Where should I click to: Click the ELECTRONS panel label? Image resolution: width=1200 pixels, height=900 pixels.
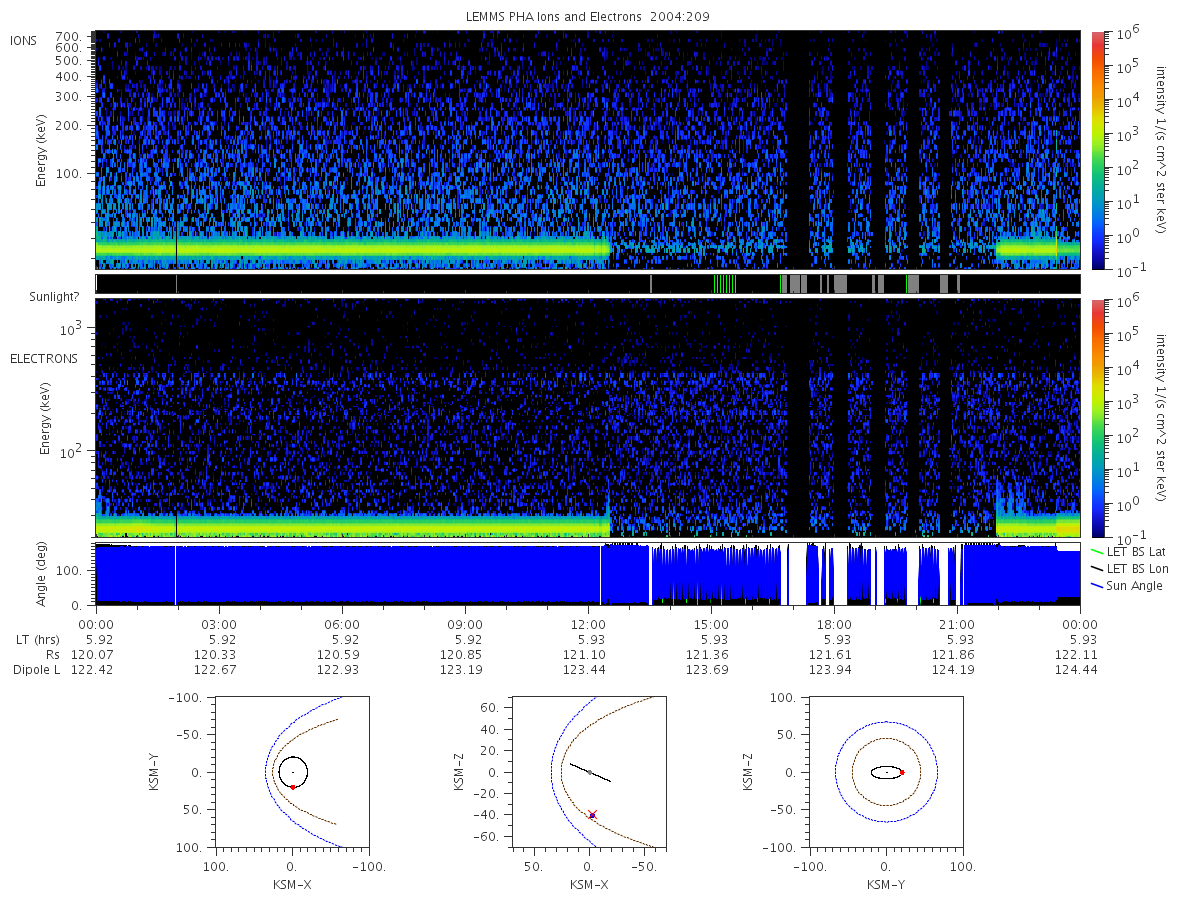(x=44, y=358)
